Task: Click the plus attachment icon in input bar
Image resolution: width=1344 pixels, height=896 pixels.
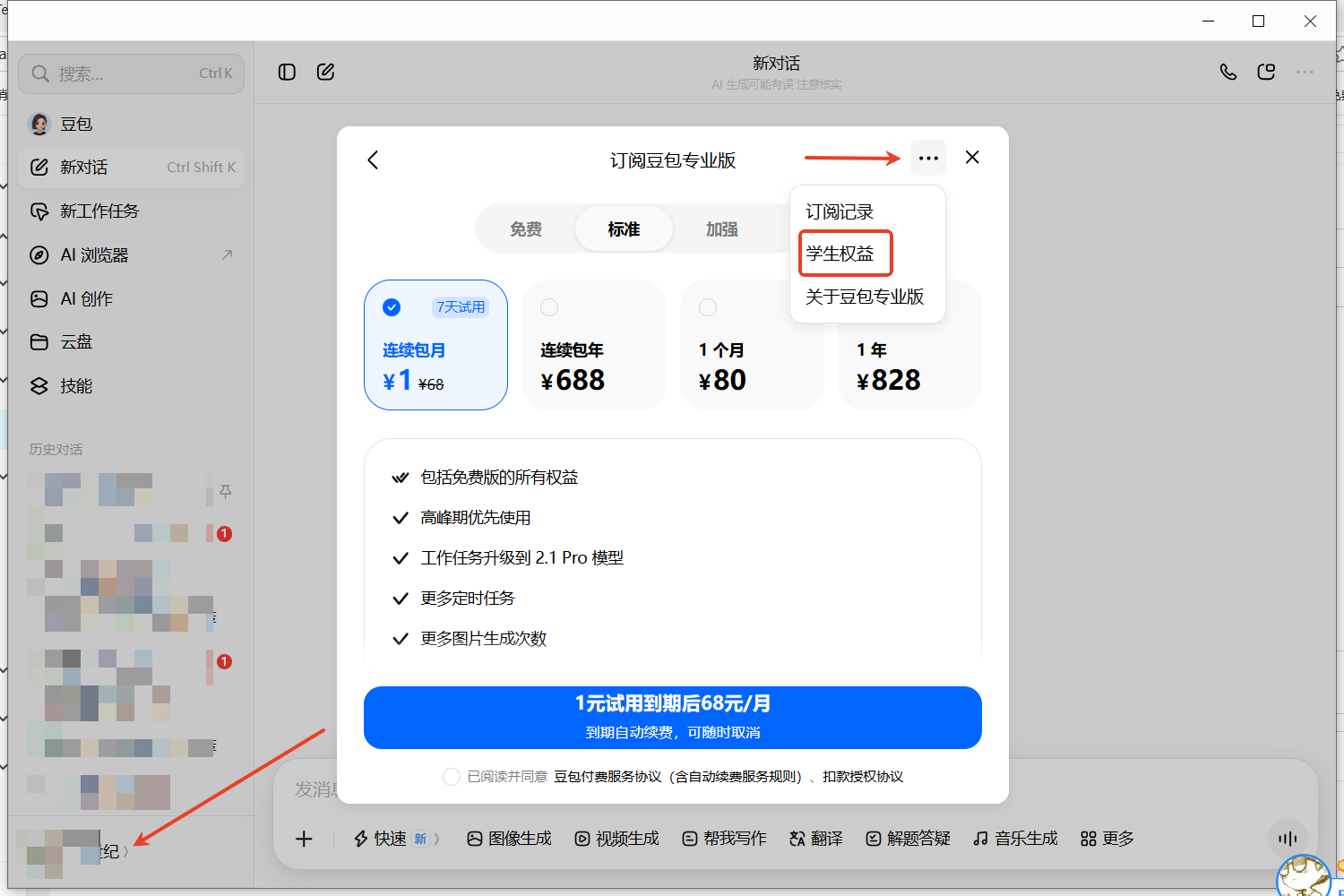Action: tap(305, 839)
